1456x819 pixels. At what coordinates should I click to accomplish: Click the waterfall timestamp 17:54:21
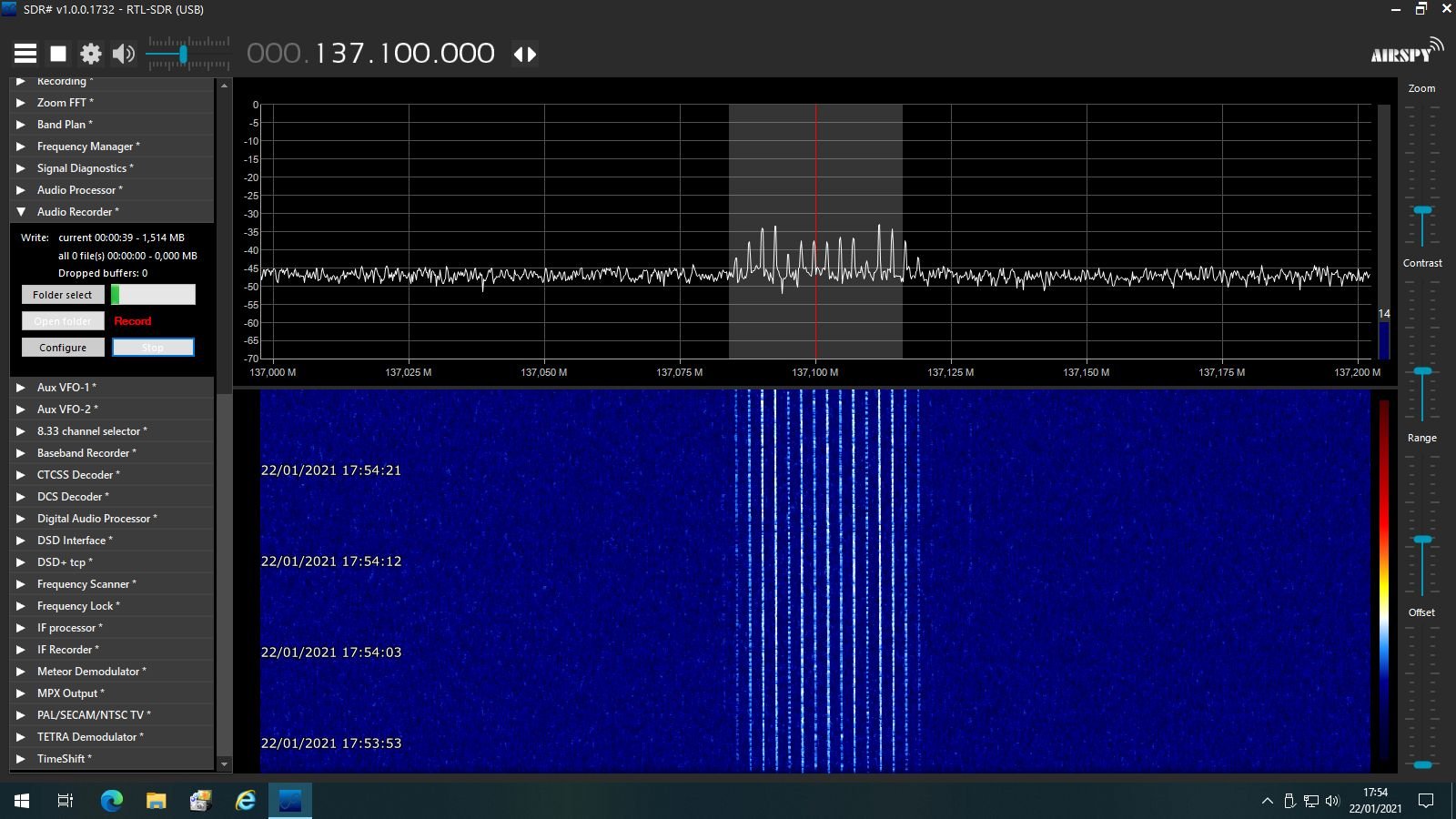(331, 470)
